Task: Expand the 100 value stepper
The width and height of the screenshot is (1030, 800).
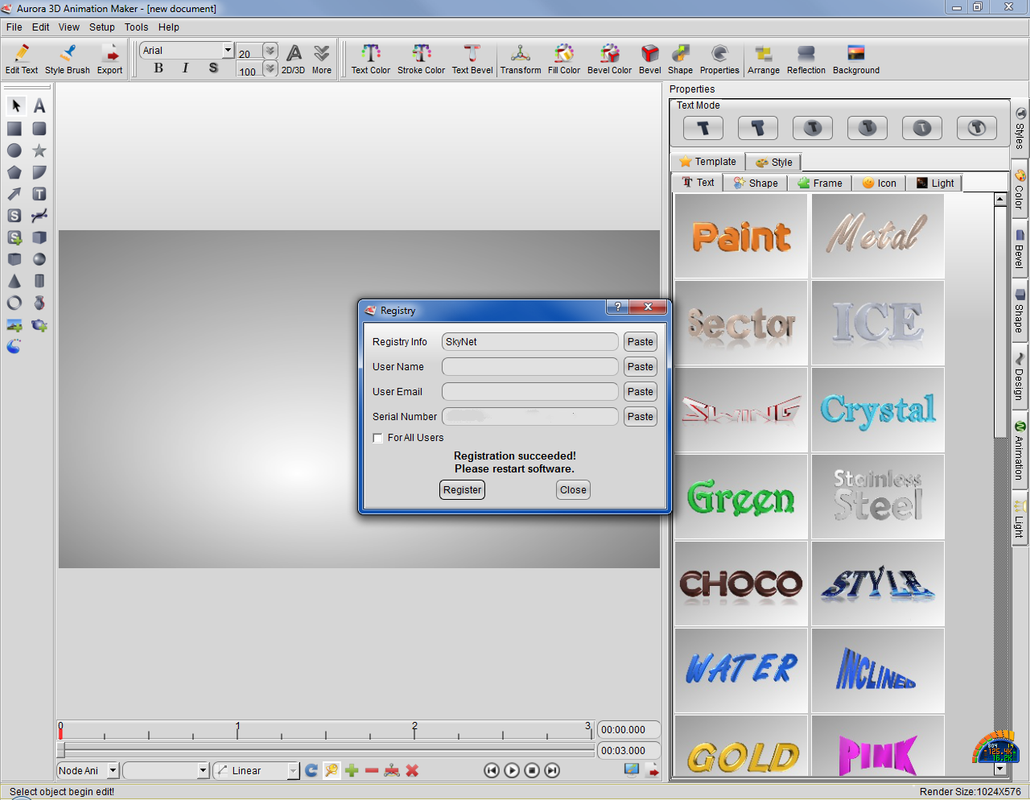Action: (270, 68)
